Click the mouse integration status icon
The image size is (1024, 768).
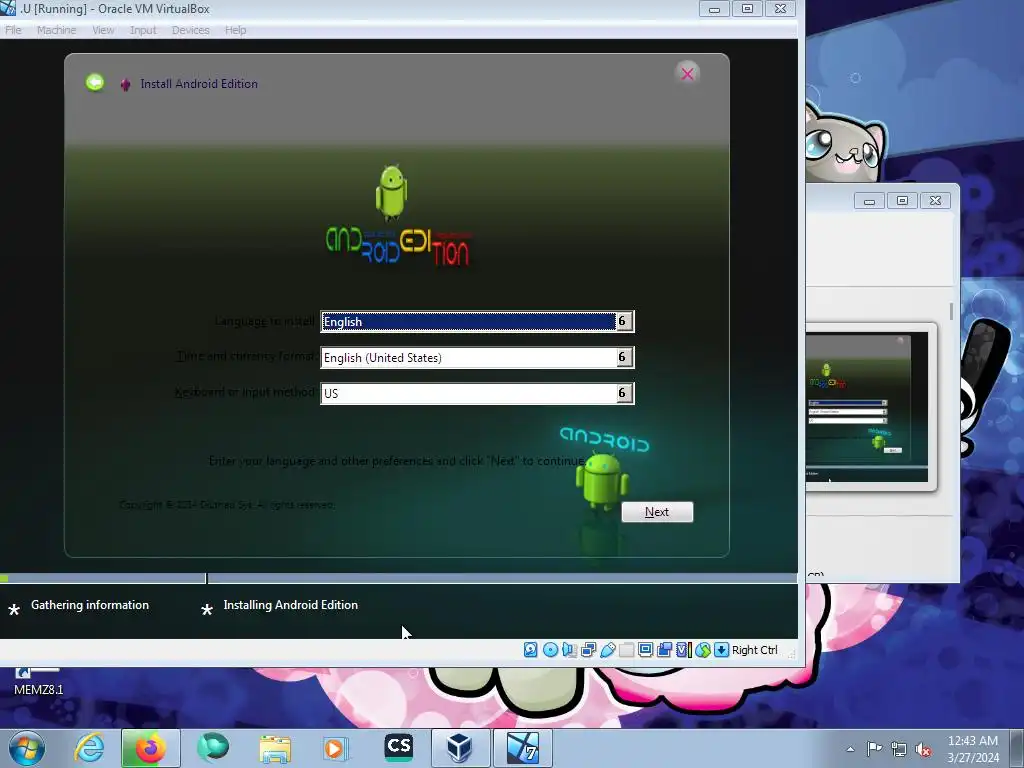point(703,650)
